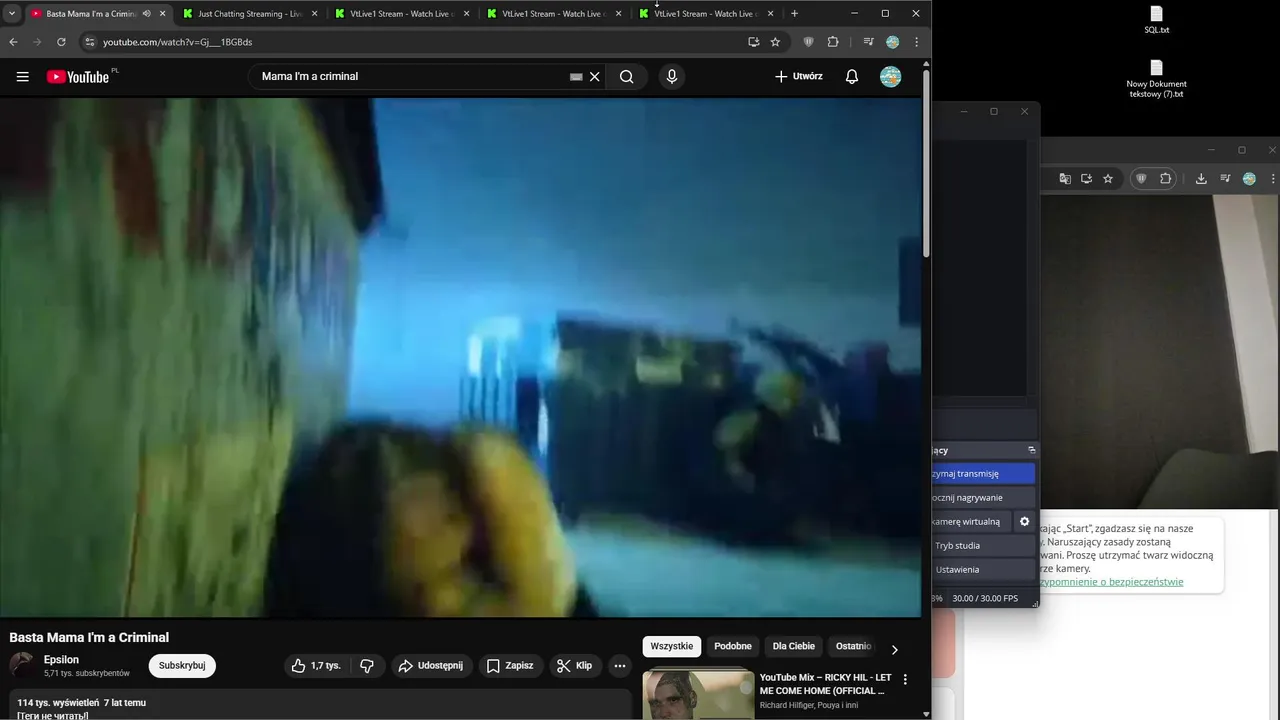1280x720 pixels.
Task: Toggle the virtual camera button in OBS
Action: [x=972, y=522]
